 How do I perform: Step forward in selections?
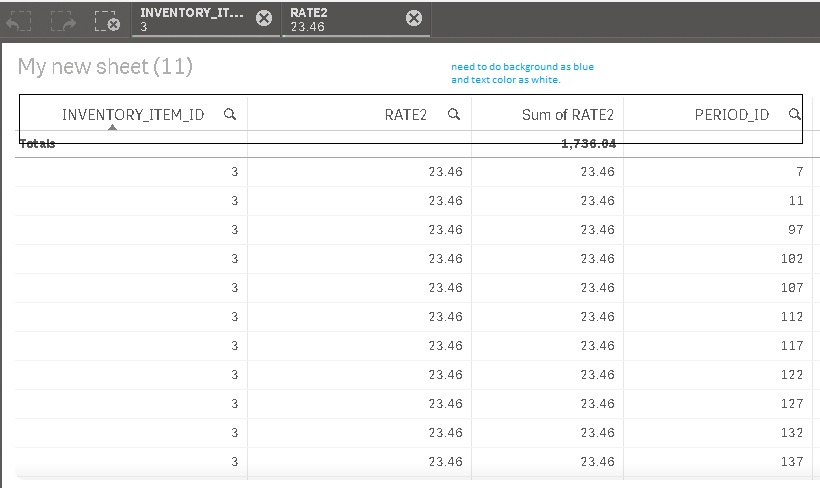[63, 21]
